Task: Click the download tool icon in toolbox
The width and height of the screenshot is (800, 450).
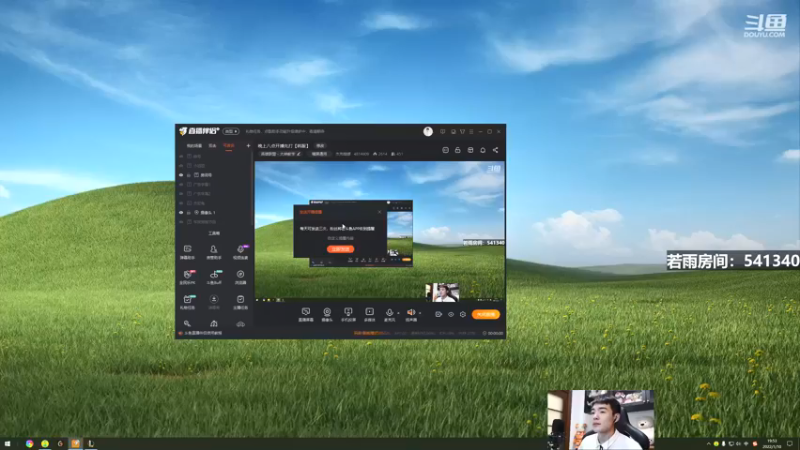Action: click(x=214, y=302)
